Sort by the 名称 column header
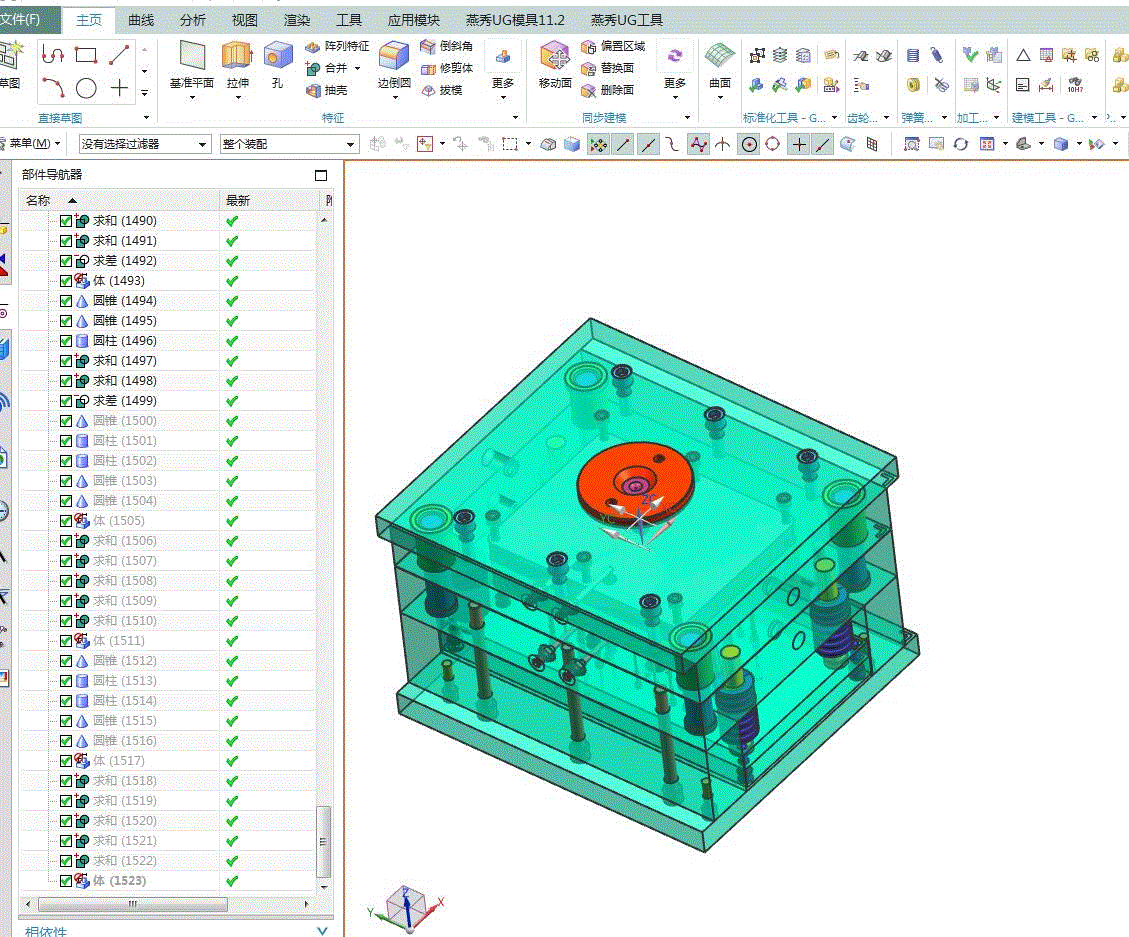The image size is (1129, 937). tap(119, 200)
